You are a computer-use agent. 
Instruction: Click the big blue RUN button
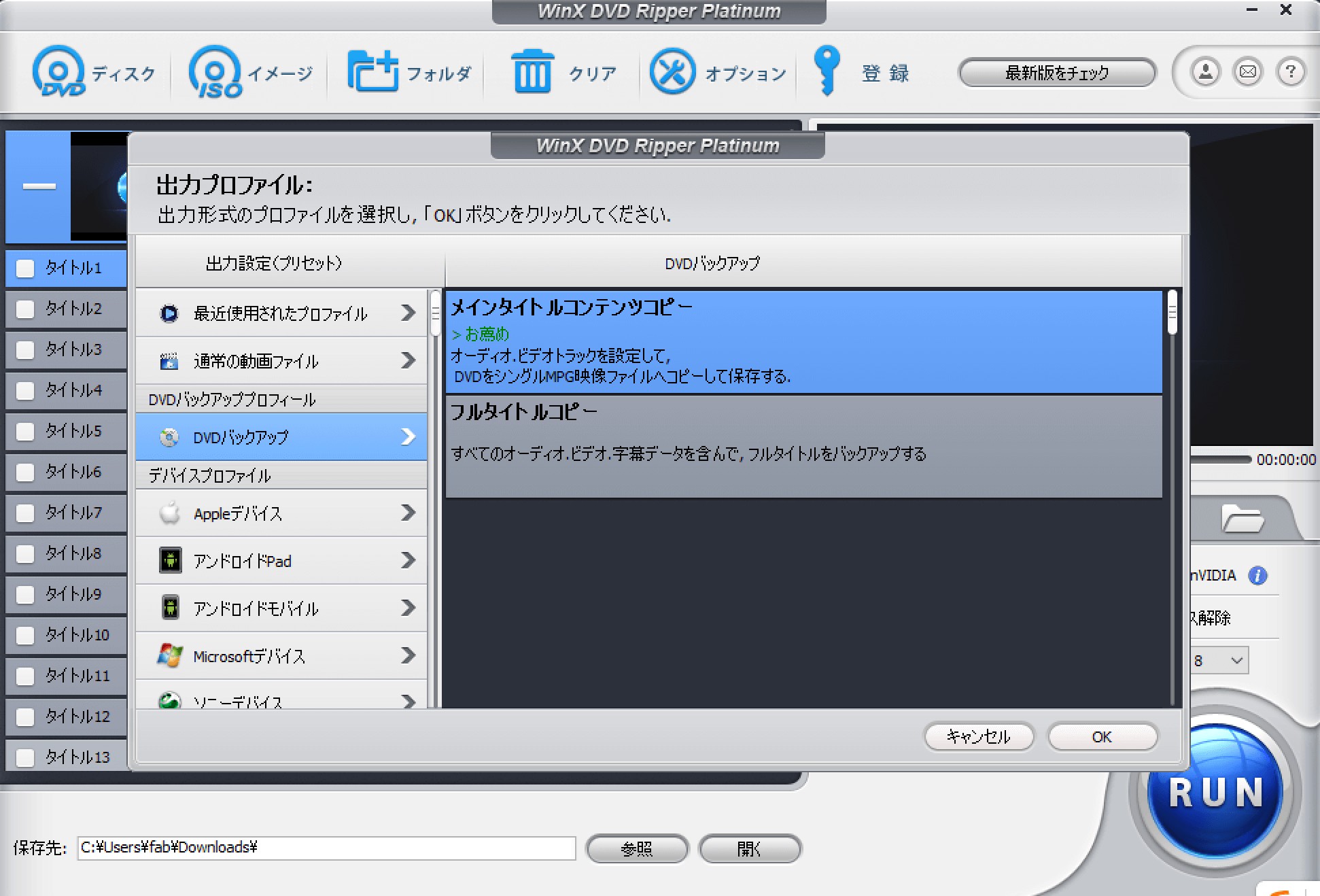pyautogui.click(x=1215, y=792)
